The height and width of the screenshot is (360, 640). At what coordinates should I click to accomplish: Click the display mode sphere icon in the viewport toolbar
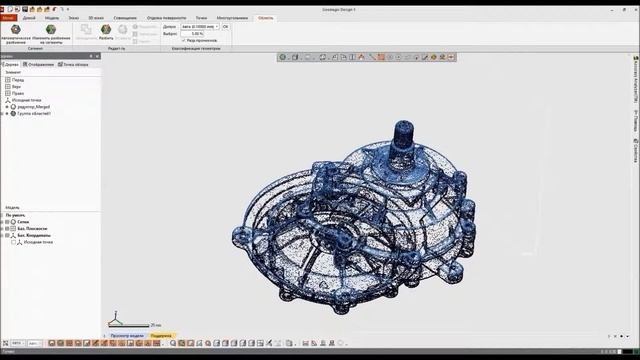282,57
